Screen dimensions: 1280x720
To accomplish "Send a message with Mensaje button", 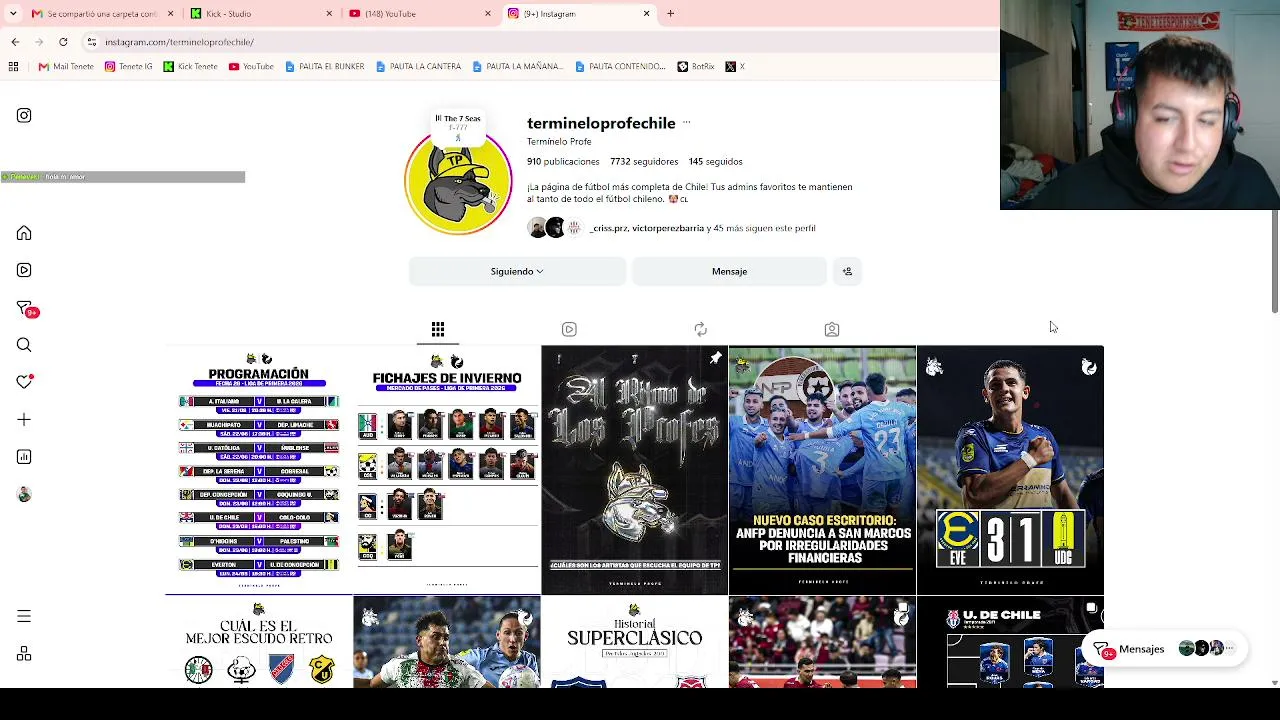I will pos(729,271).
